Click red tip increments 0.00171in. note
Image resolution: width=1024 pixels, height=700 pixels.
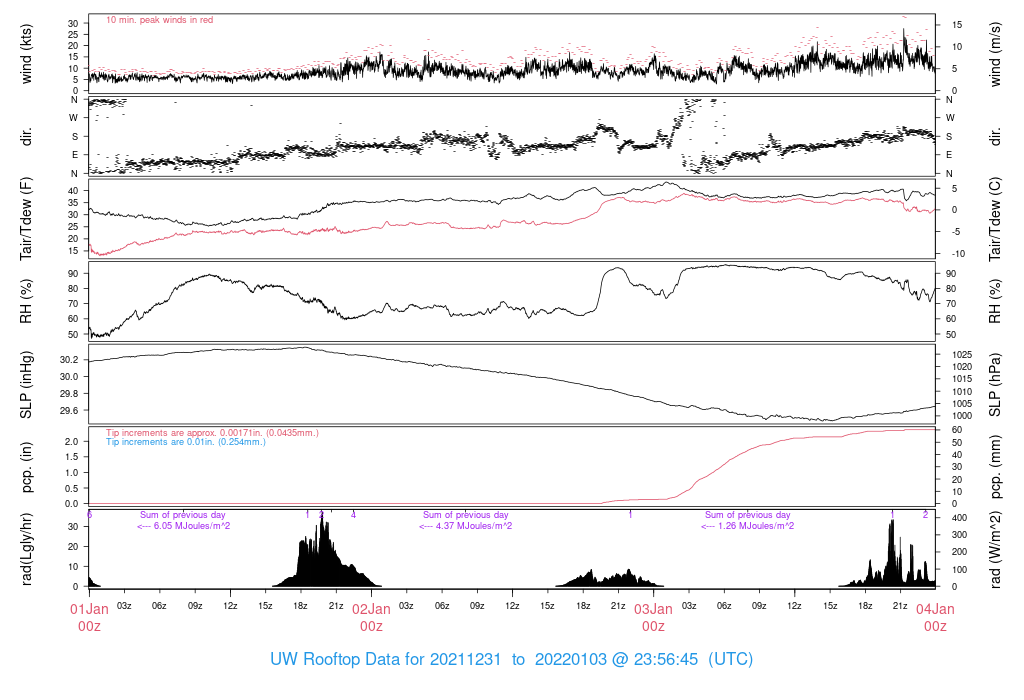212,433
